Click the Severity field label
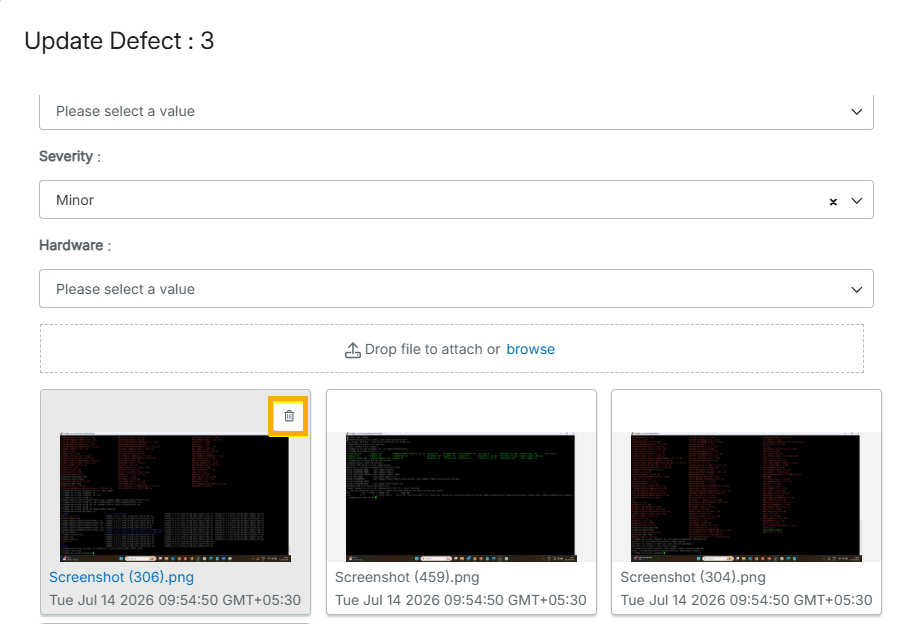This screenshot has height=624, width=912. click(70, 156)
